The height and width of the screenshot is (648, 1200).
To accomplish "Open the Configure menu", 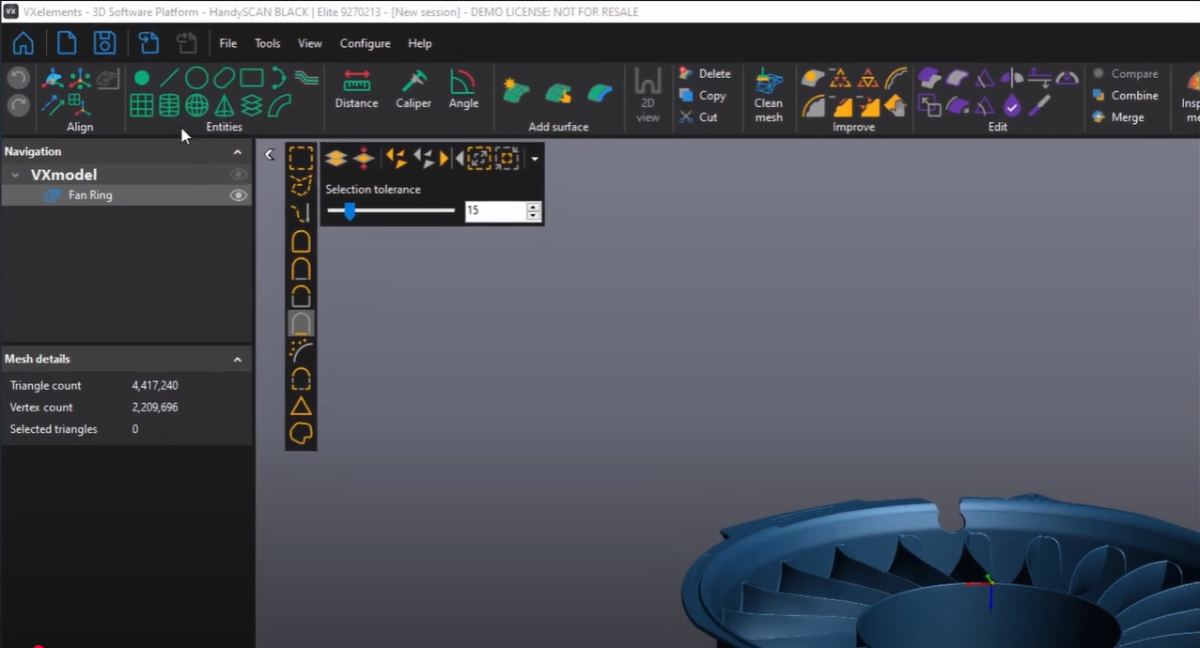I will pos(364,43).
